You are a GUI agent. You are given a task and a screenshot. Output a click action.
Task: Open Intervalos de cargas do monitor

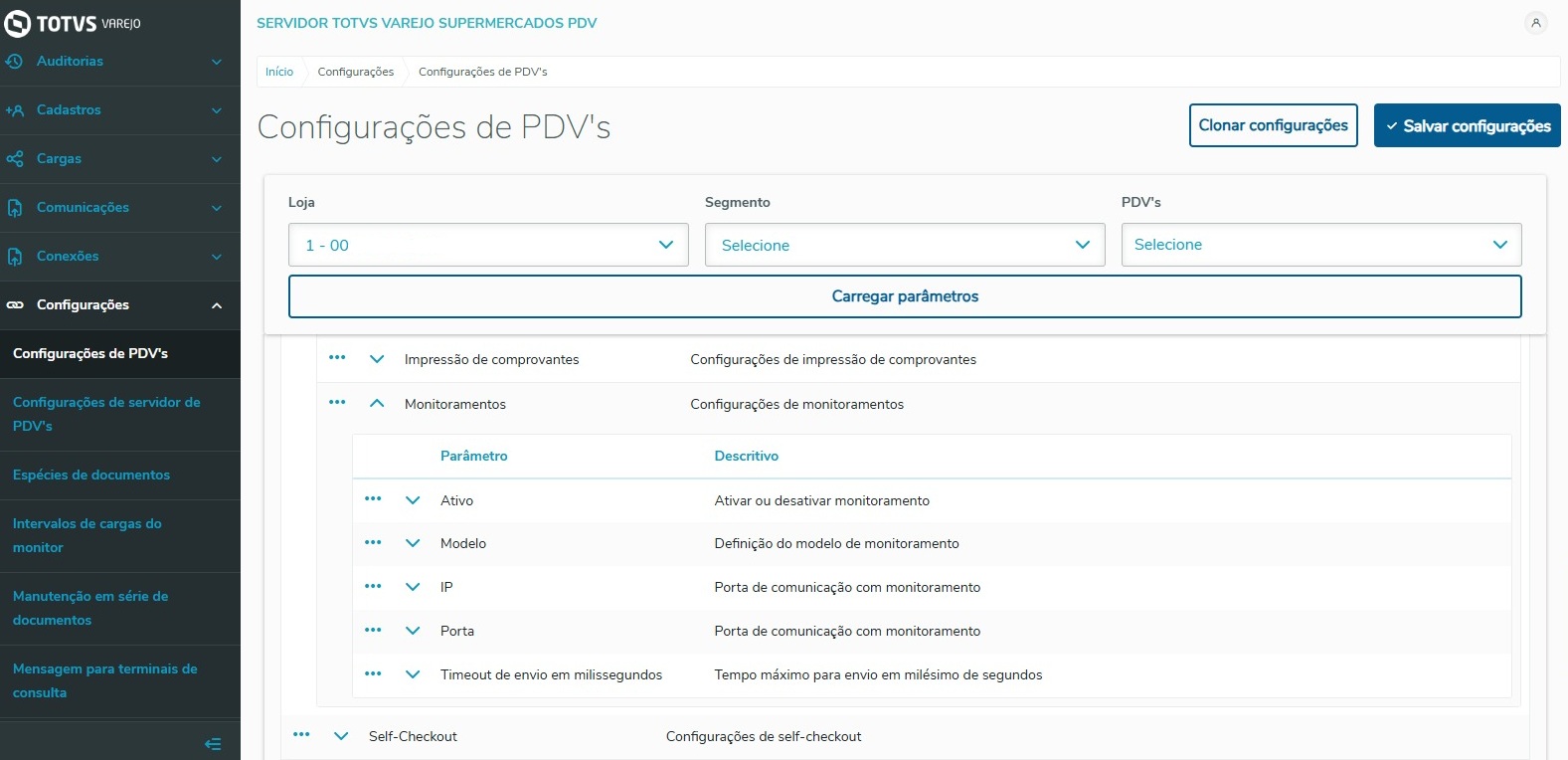(x=120, y=536)
